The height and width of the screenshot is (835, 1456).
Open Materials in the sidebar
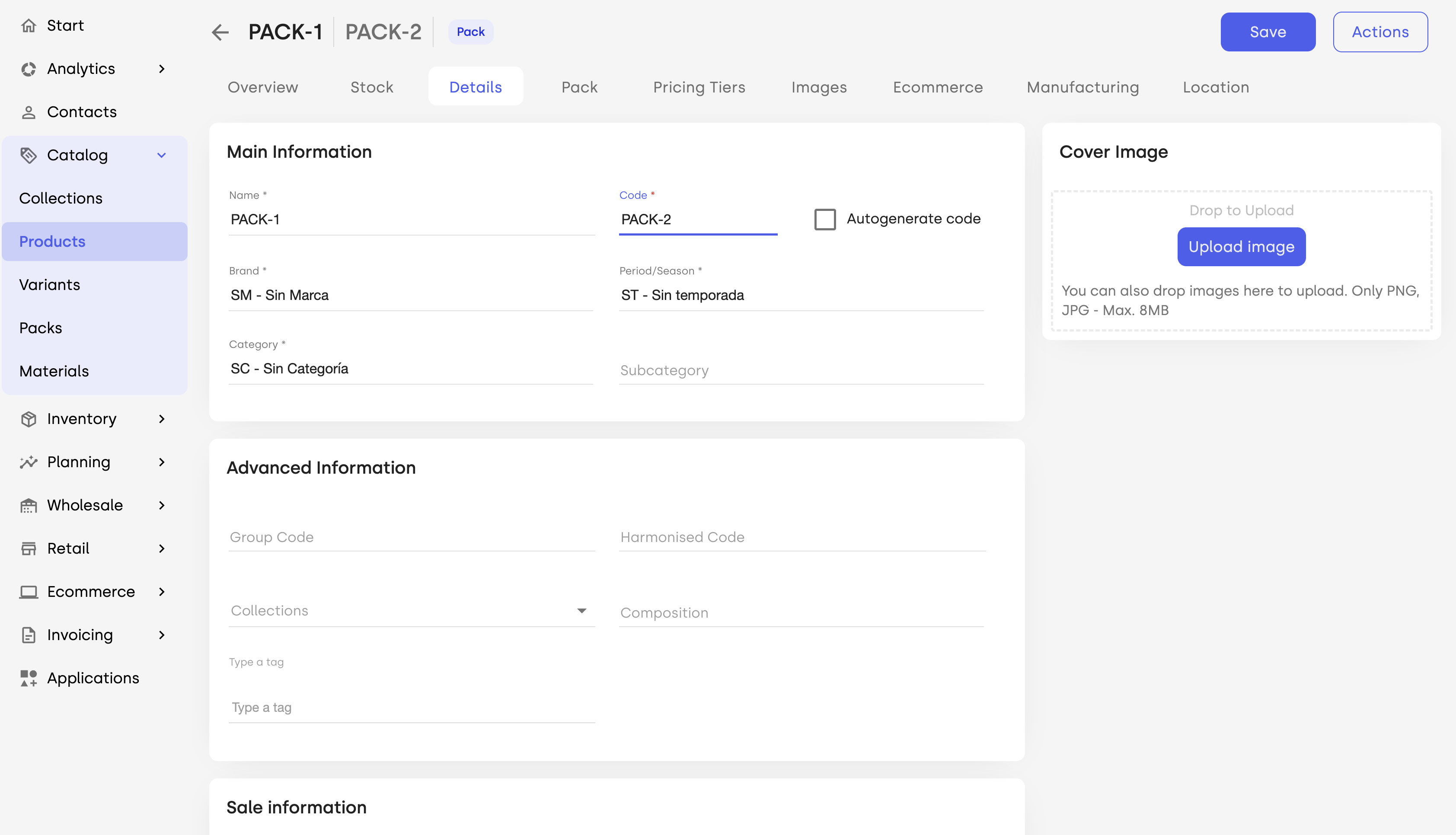(x=95, y=371)
